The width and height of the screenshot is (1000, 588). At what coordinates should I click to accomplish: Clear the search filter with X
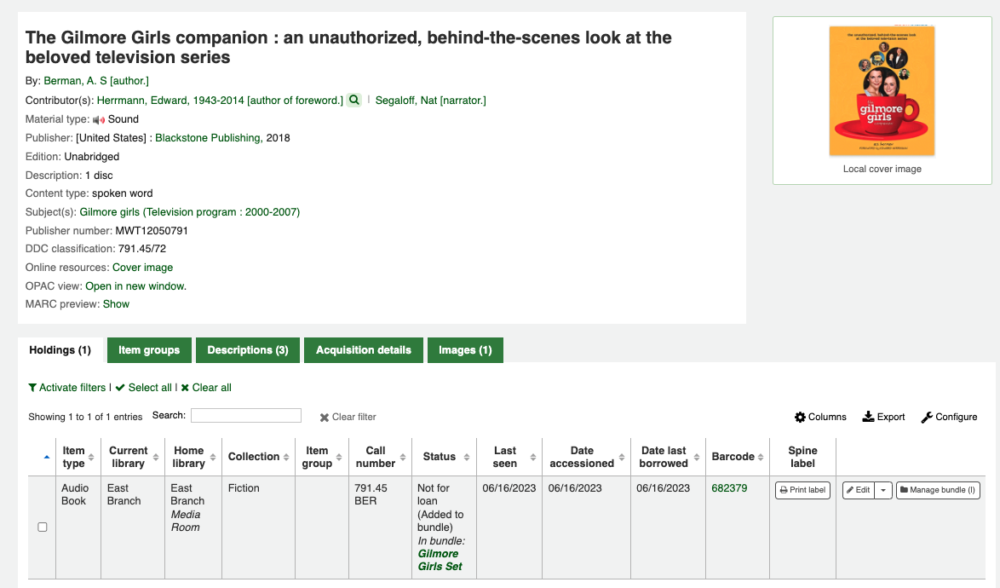[348, 417]
